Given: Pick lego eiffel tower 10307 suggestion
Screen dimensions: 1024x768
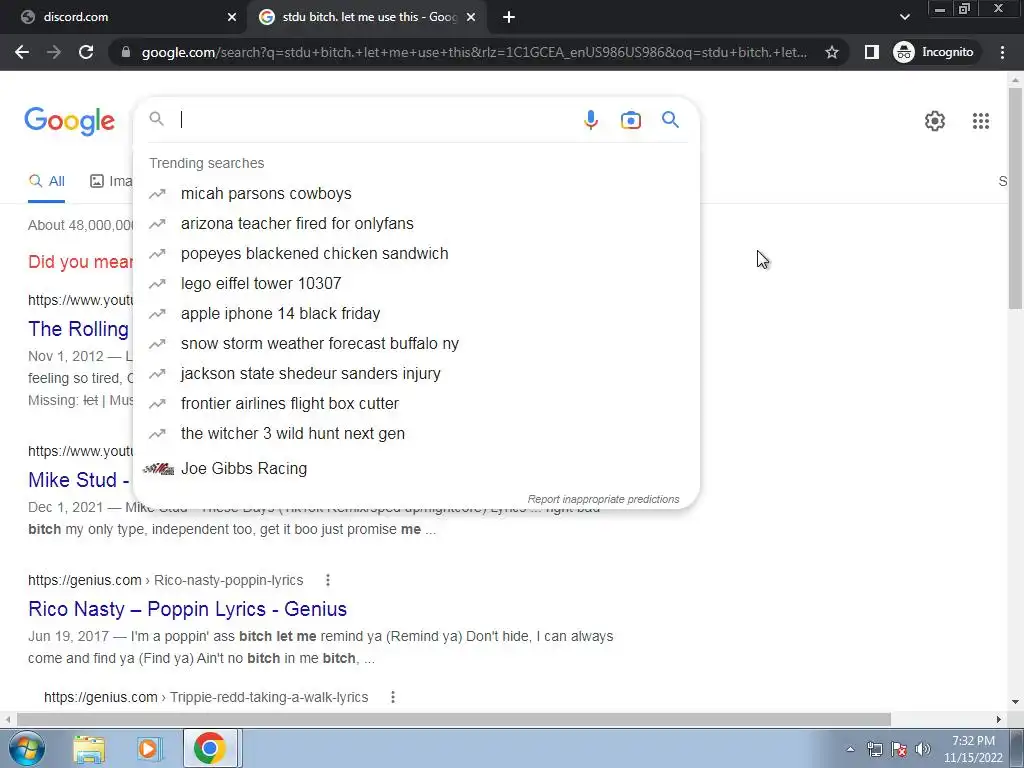Looking at the screenshot, I should [x=416, y=284].
